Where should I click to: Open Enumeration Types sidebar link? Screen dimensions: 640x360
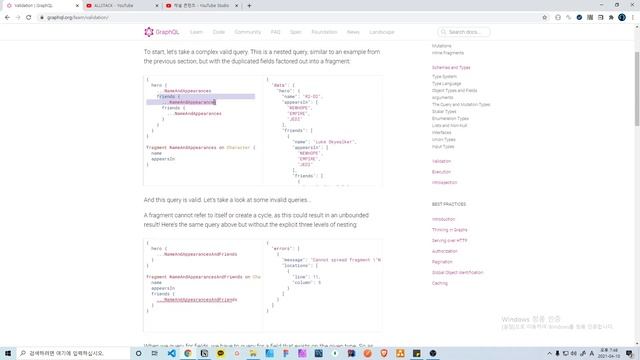[x=450, y=118]
